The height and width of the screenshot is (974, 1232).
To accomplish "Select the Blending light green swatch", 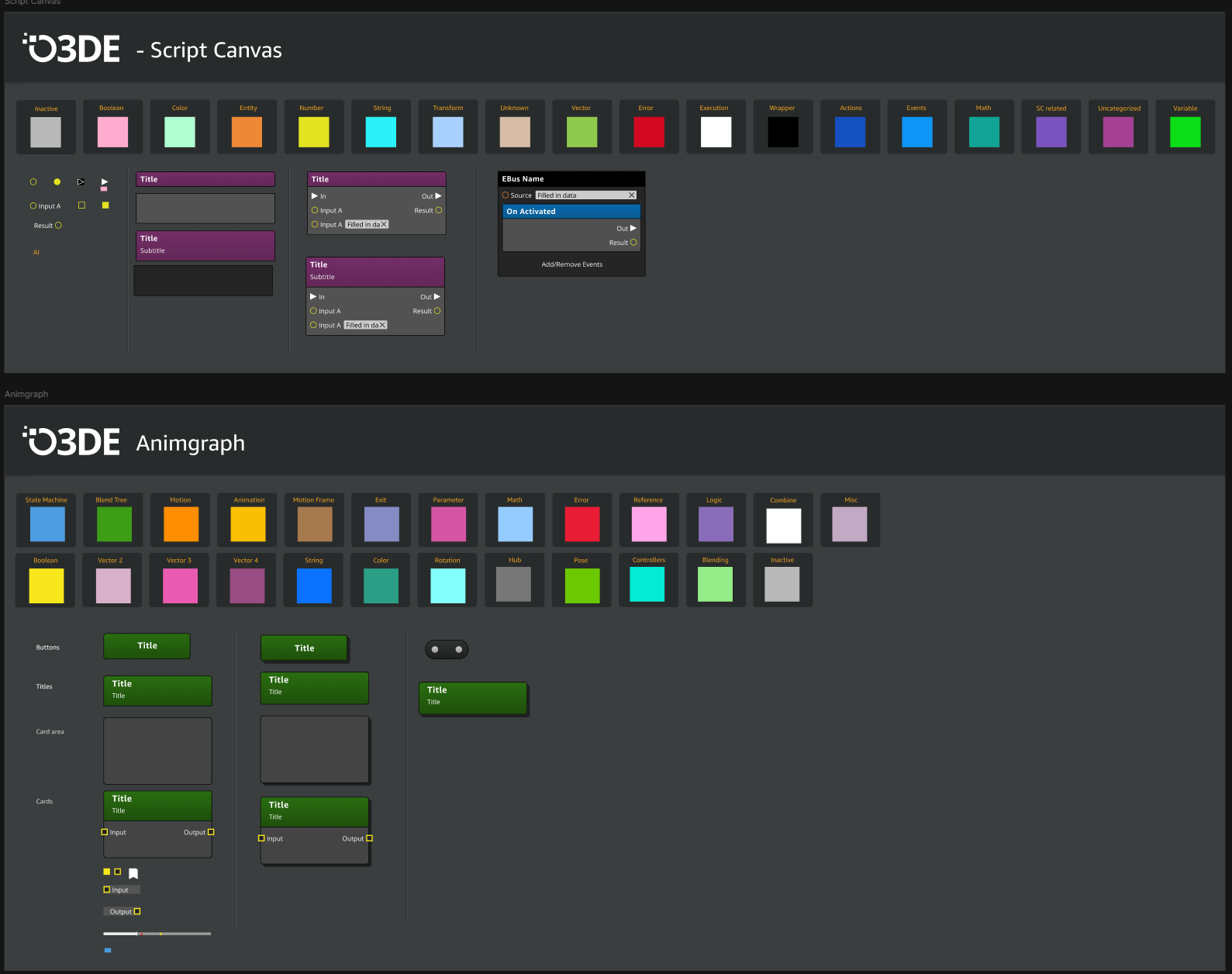I will click(716, 585).
